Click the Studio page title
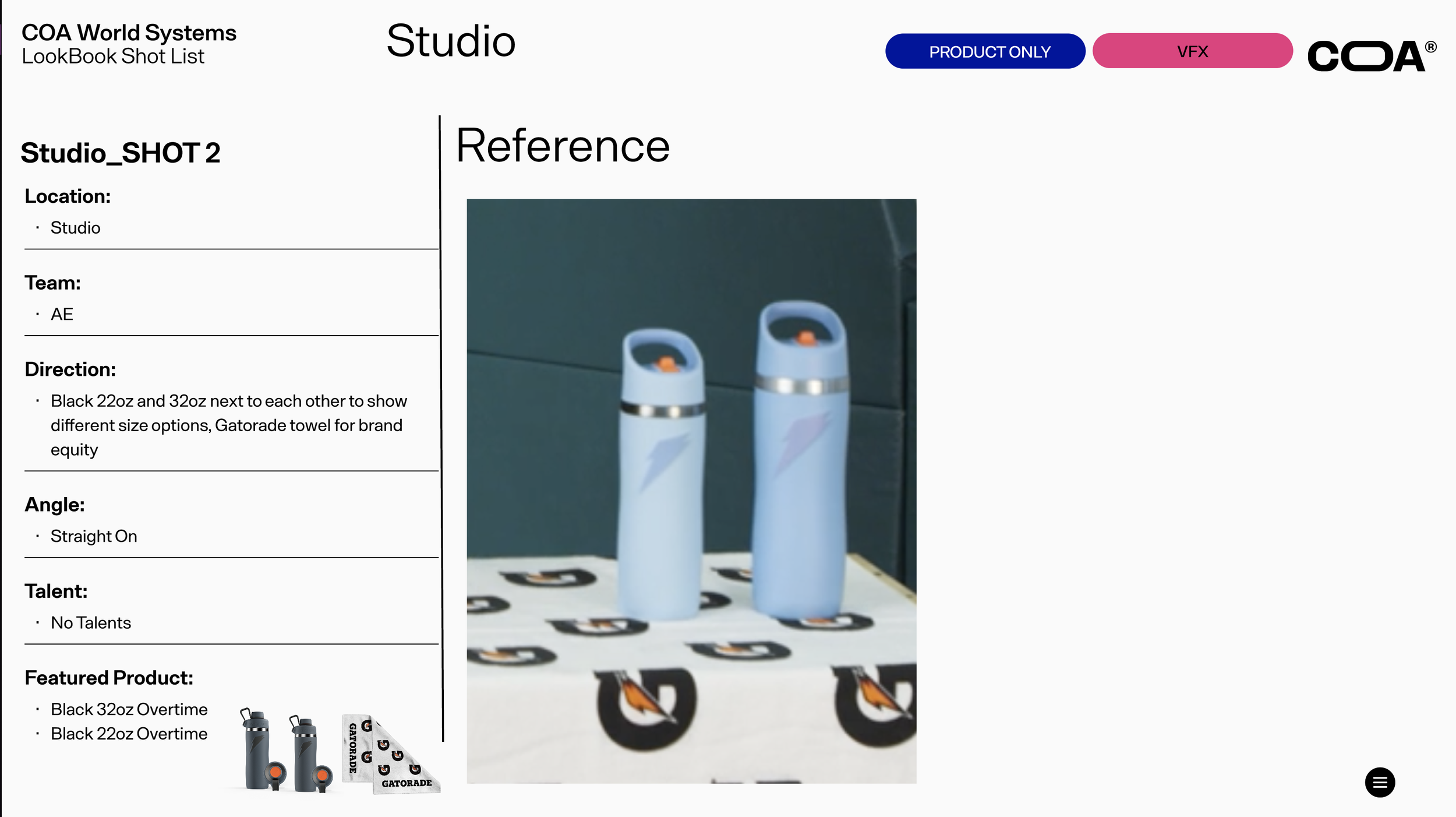The image size is (1456, 817). (x=451, y=41)
